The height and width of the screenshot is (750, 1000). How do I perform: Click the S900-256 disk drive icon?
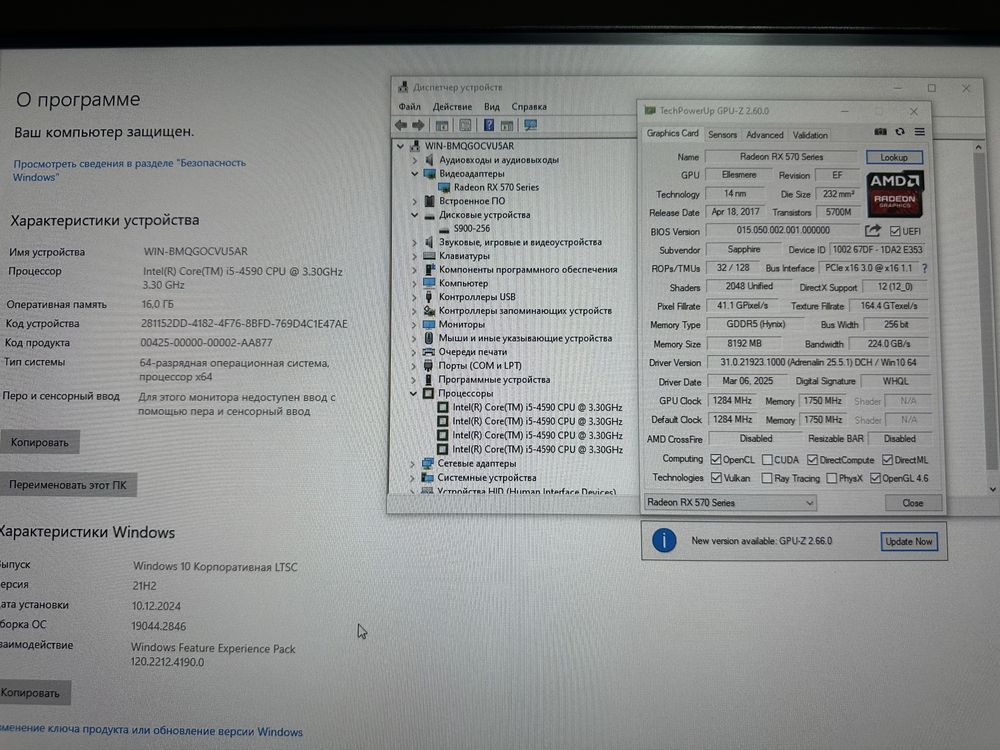[x=444, y=229]
